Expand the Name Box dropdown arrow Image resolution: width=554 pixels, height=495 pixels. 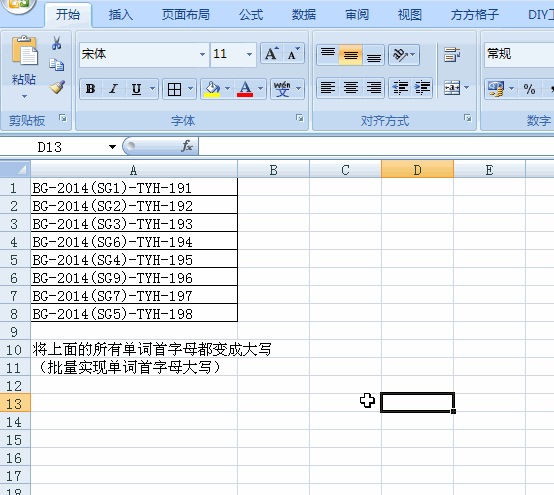tap(112, 147)
